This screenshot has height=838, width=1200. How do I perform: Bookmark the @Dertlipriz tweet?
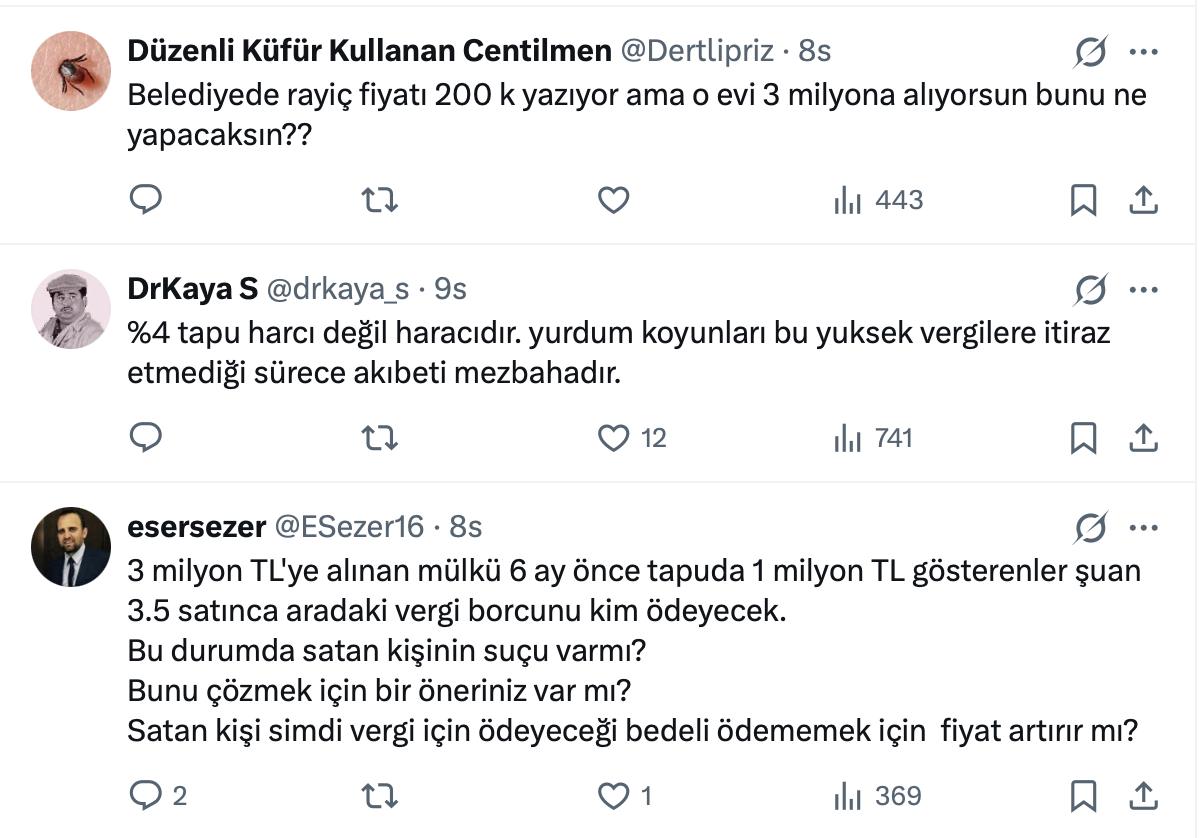coord(1084,200)
